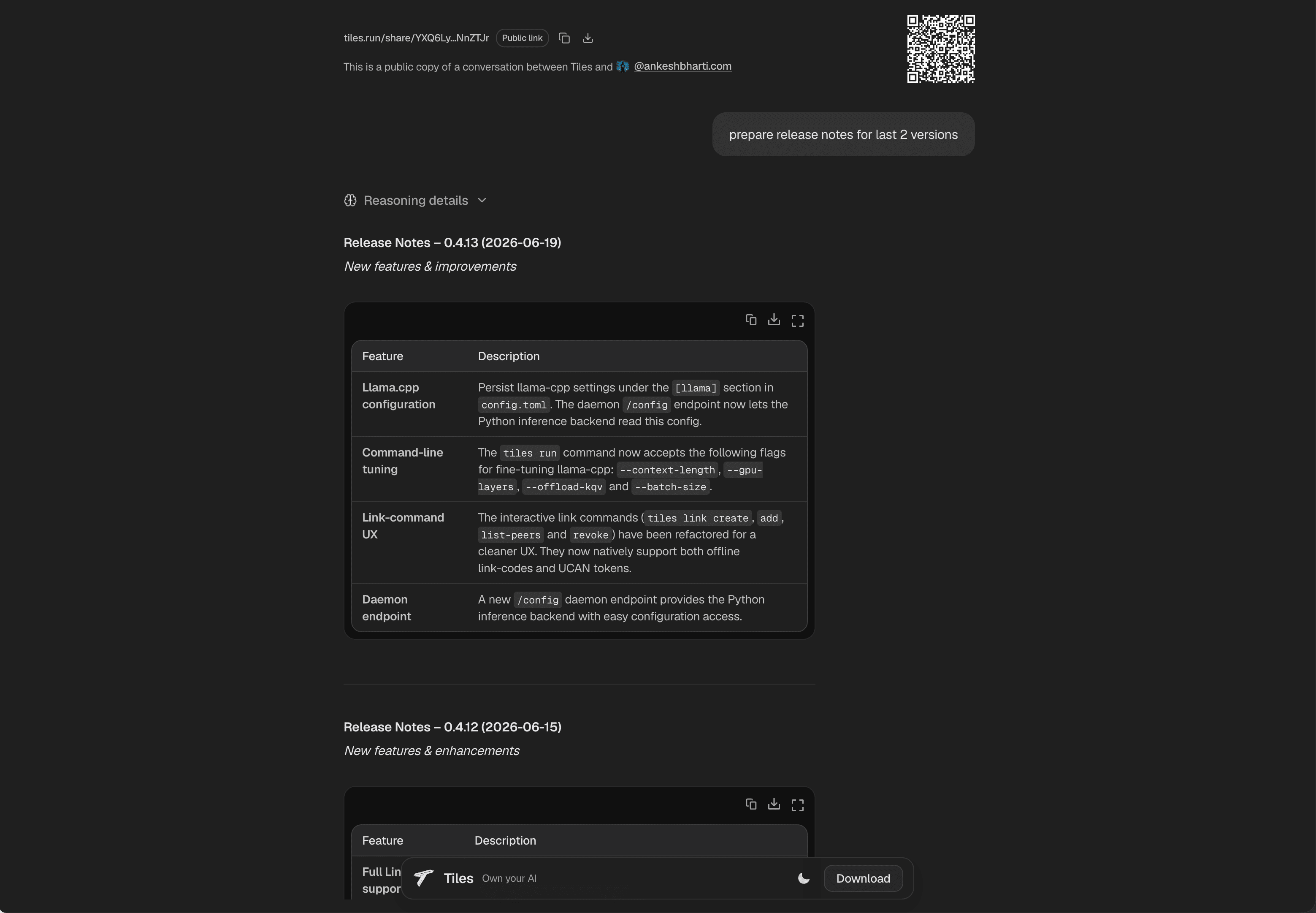Toggle dark mode moon icon

click(x=804, y=878)
